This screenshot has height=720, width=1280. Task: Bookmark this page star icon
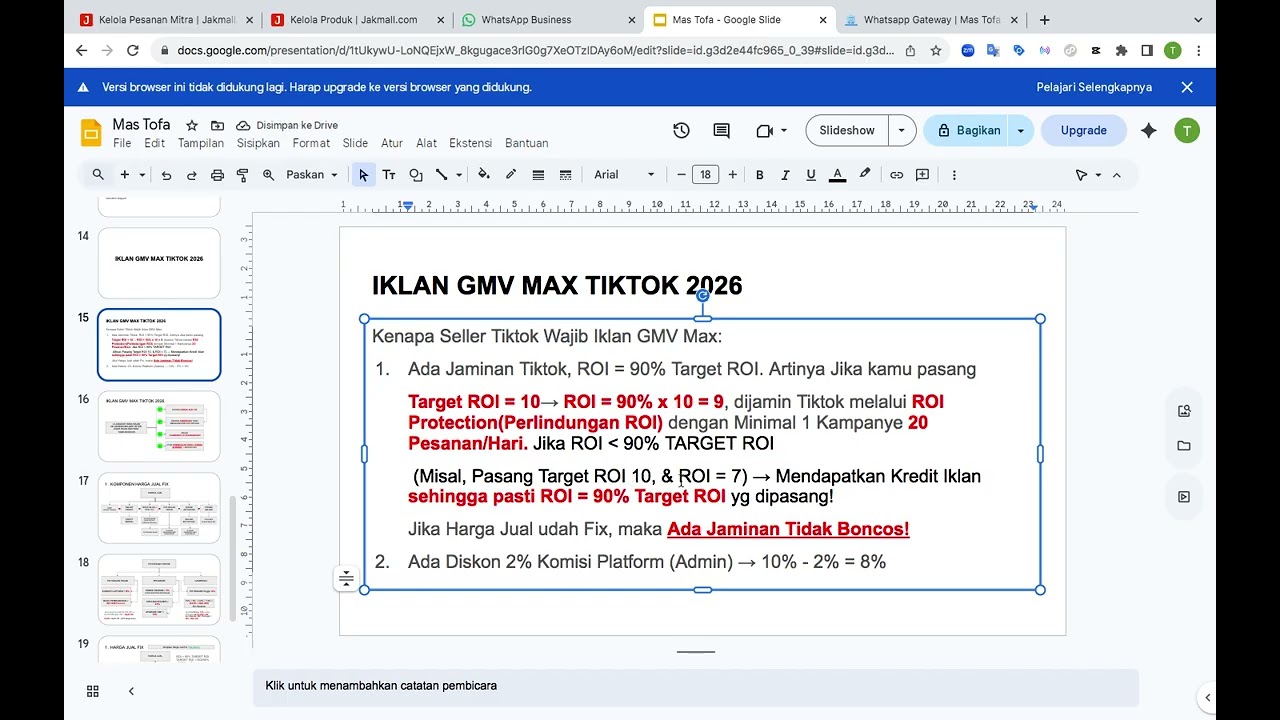[x=936, y=50]
